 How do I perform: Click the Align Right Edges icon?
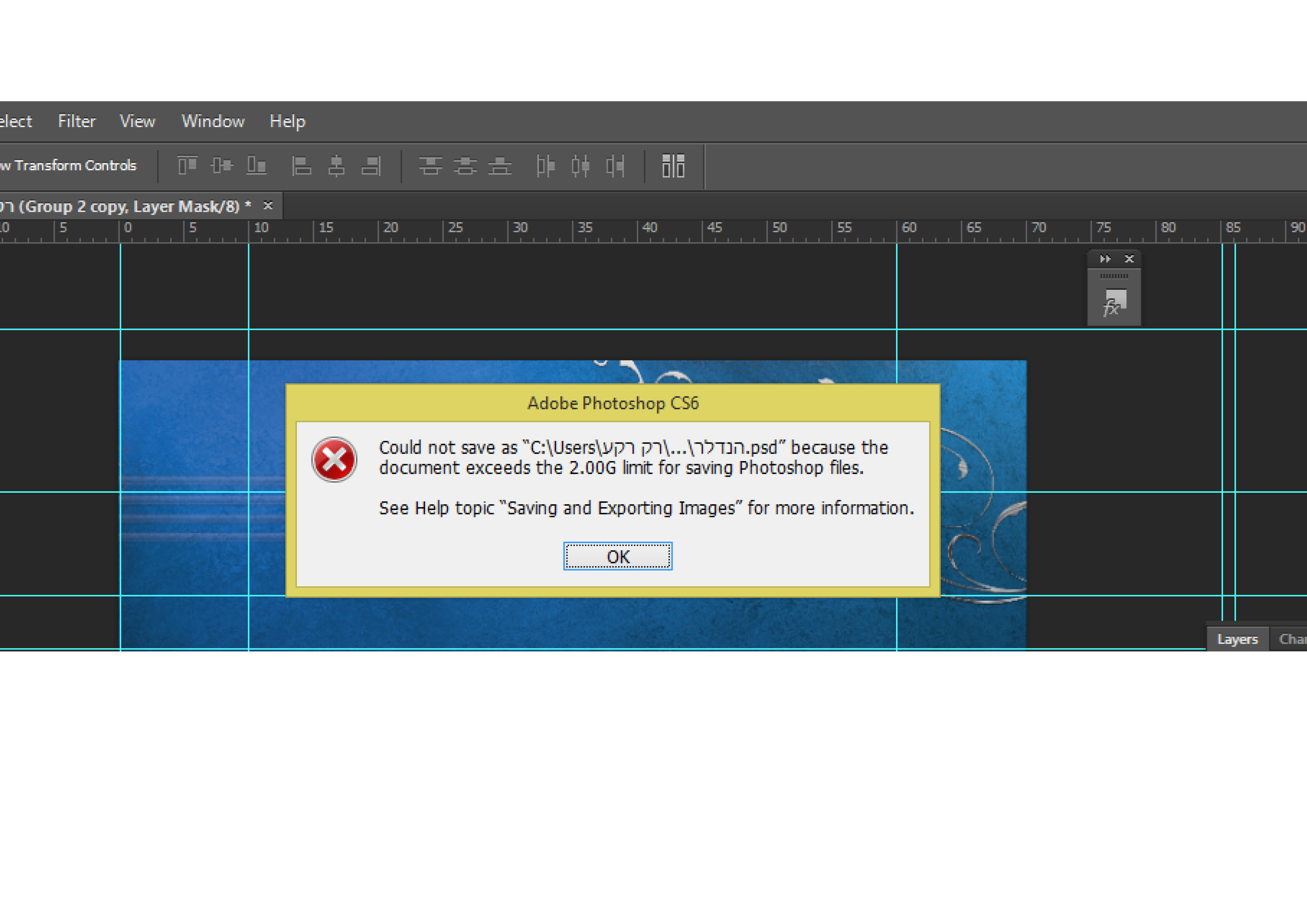pos(371,166)
